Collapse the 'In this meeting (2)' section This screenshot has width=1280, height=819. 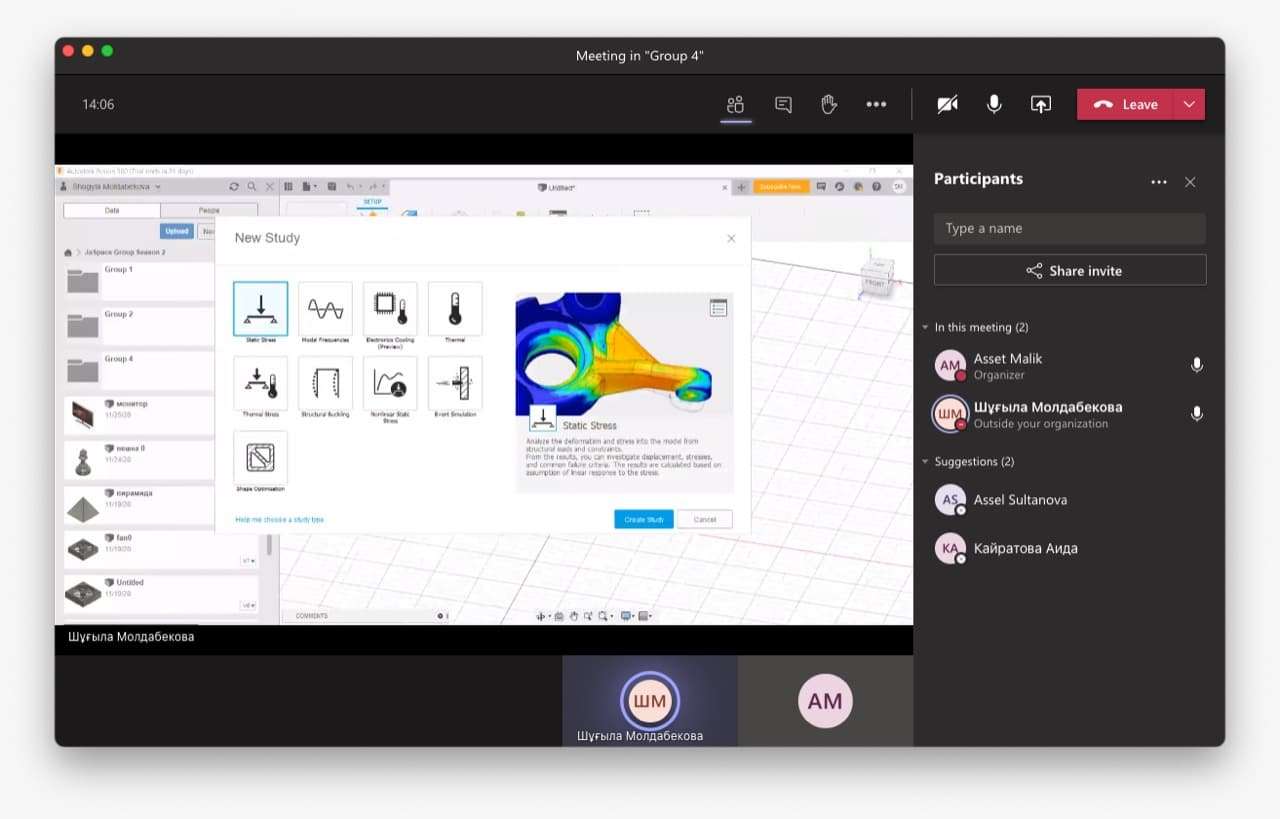(926, 328)
